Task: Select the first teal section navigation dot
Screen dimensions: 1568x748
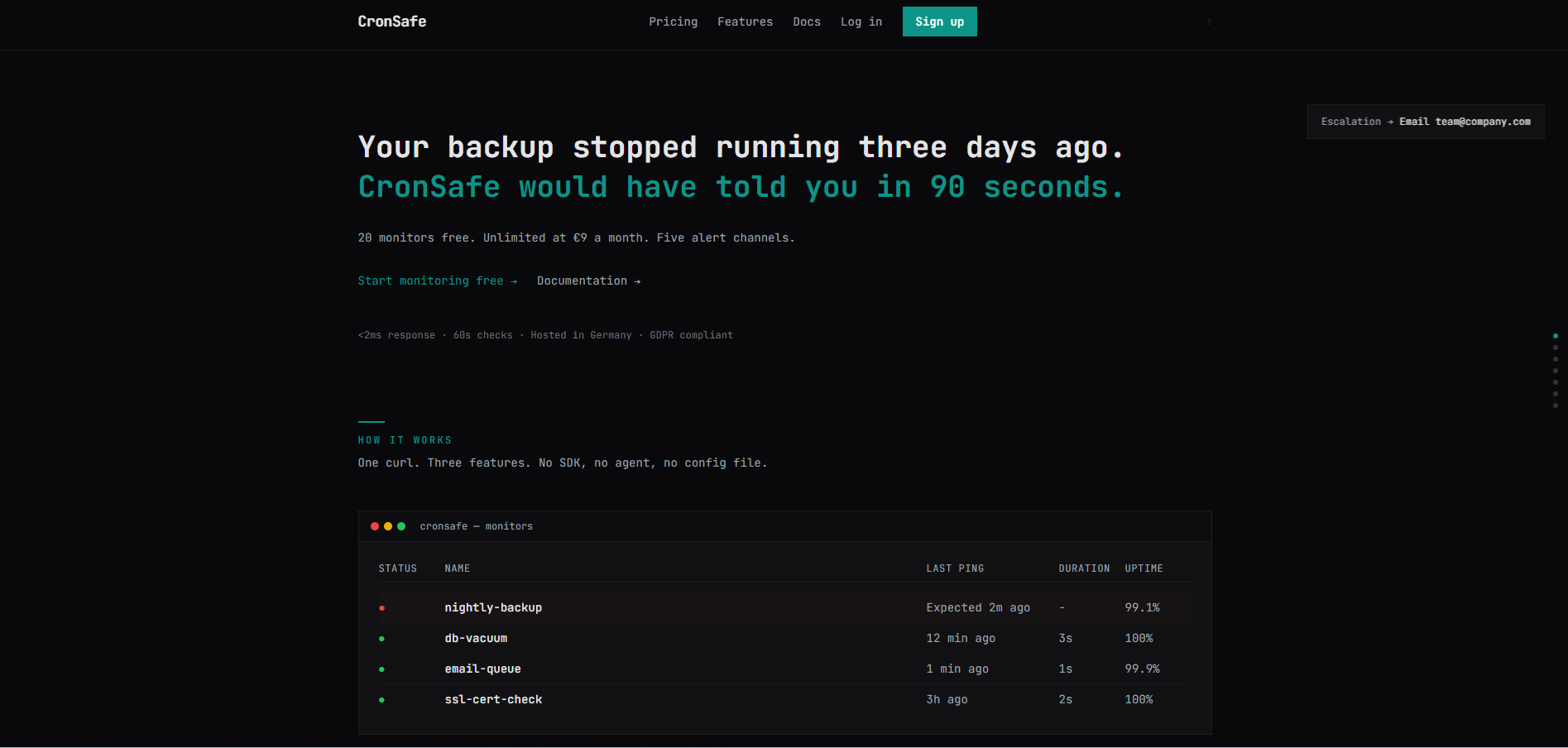Action: [x=1556, y=336]
